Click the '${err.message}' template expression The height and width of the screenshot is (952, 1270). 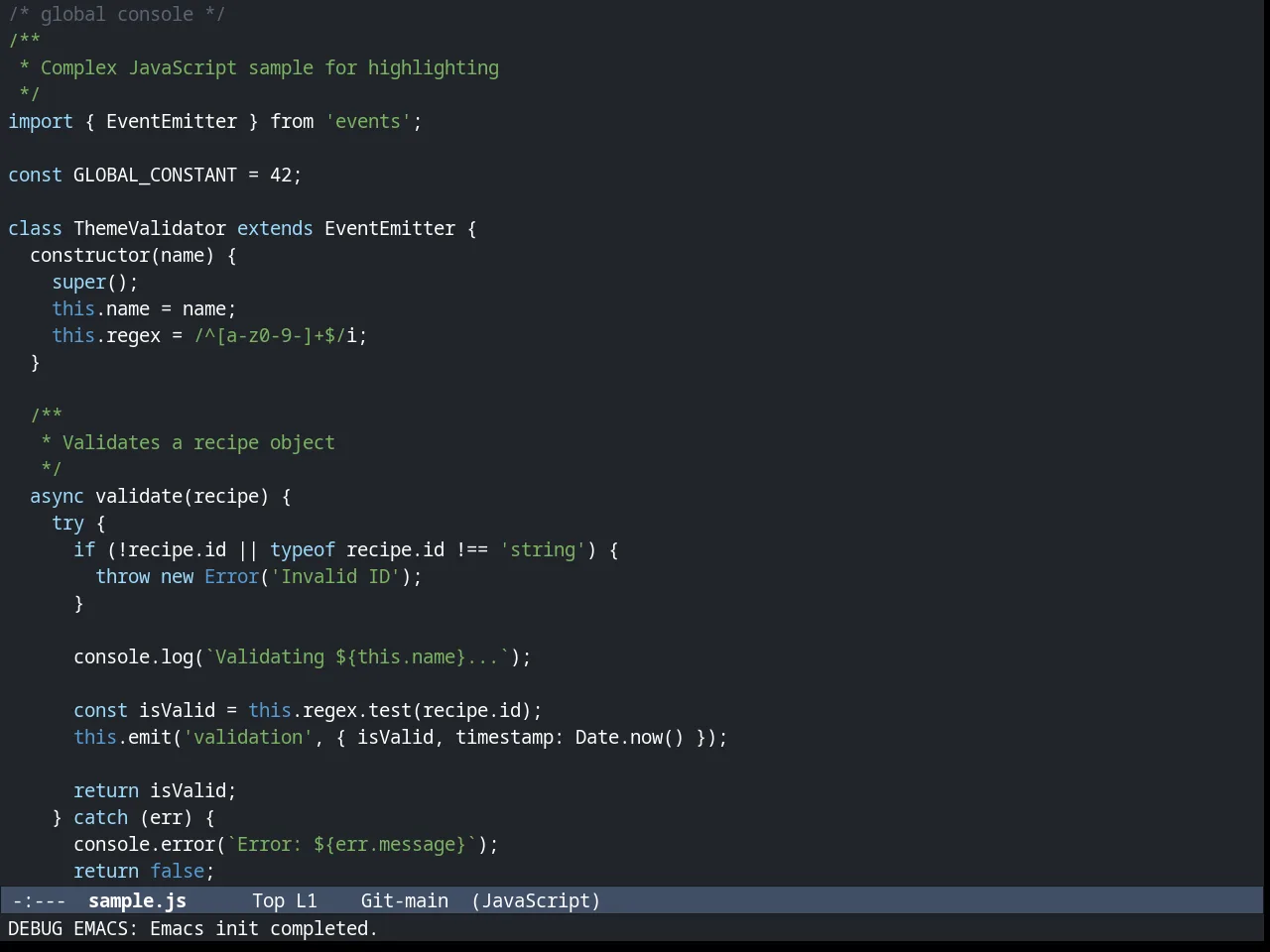[x=390, y=844]
